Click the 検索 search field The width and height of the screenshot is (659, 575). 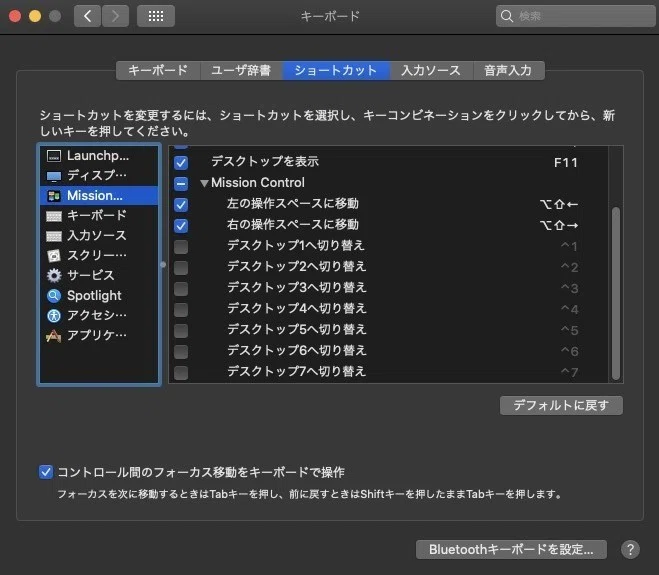(576, 16)
